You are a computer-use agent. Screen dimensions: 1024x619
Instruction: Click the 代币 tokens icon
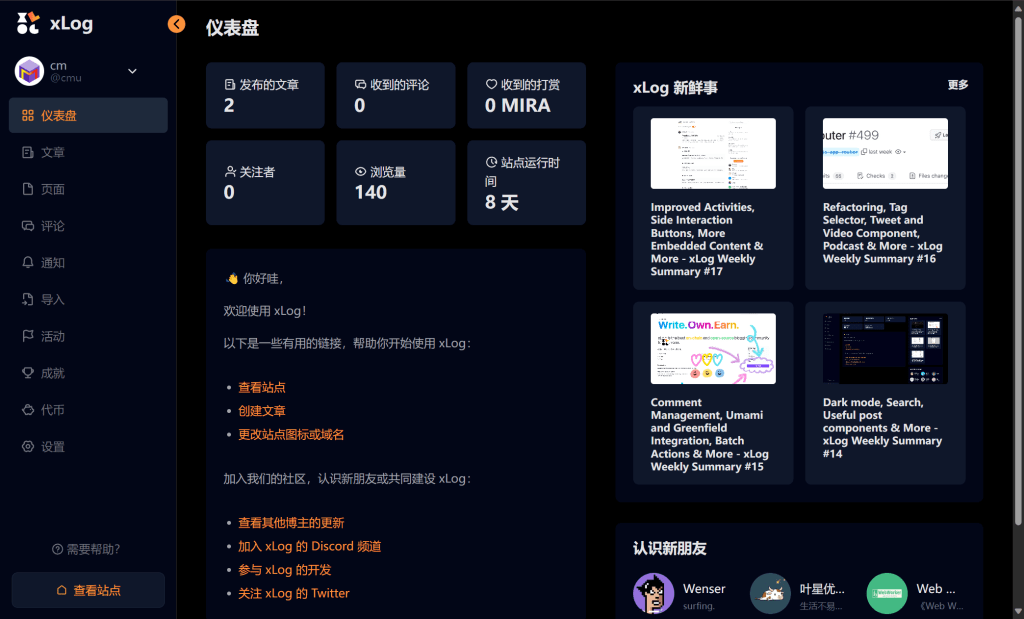pyautogui.click(x=28, y=410)
